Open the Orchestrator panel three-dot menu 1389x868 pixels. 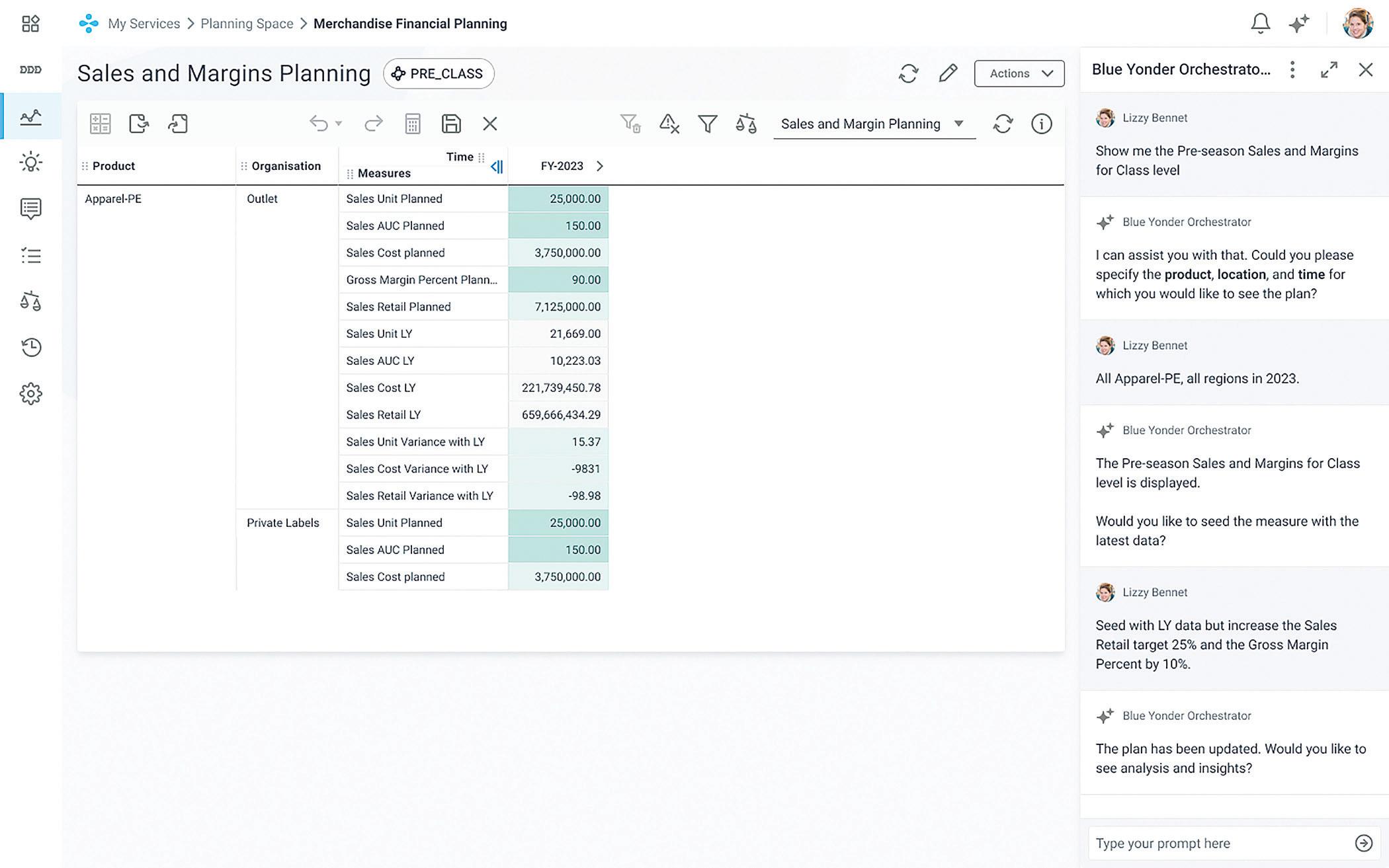coord(1292,69)
